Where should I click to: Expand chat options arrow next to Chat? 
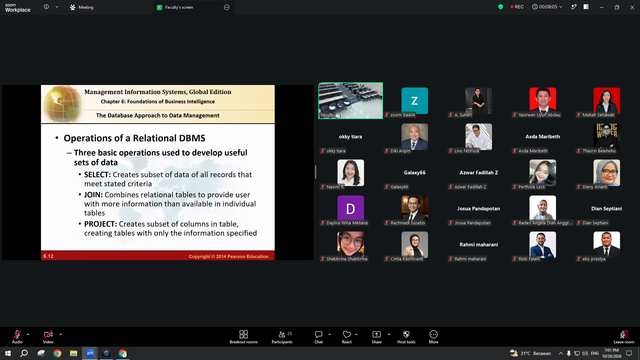coord(329,334)
